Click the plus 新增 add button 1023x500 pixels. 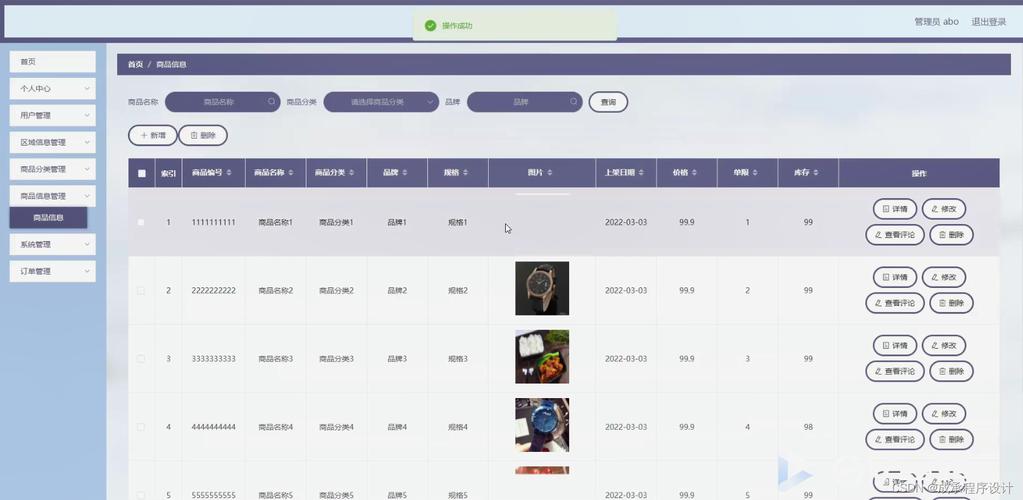click(152, 135)
